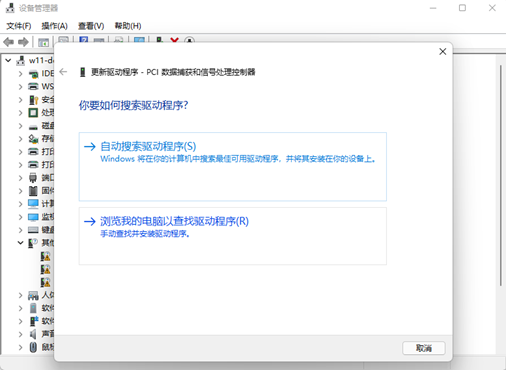Viewport: 506px width, 370px height.
Task: Click the back arrow in Device Manager toolbar
Action: pos(8,42)
